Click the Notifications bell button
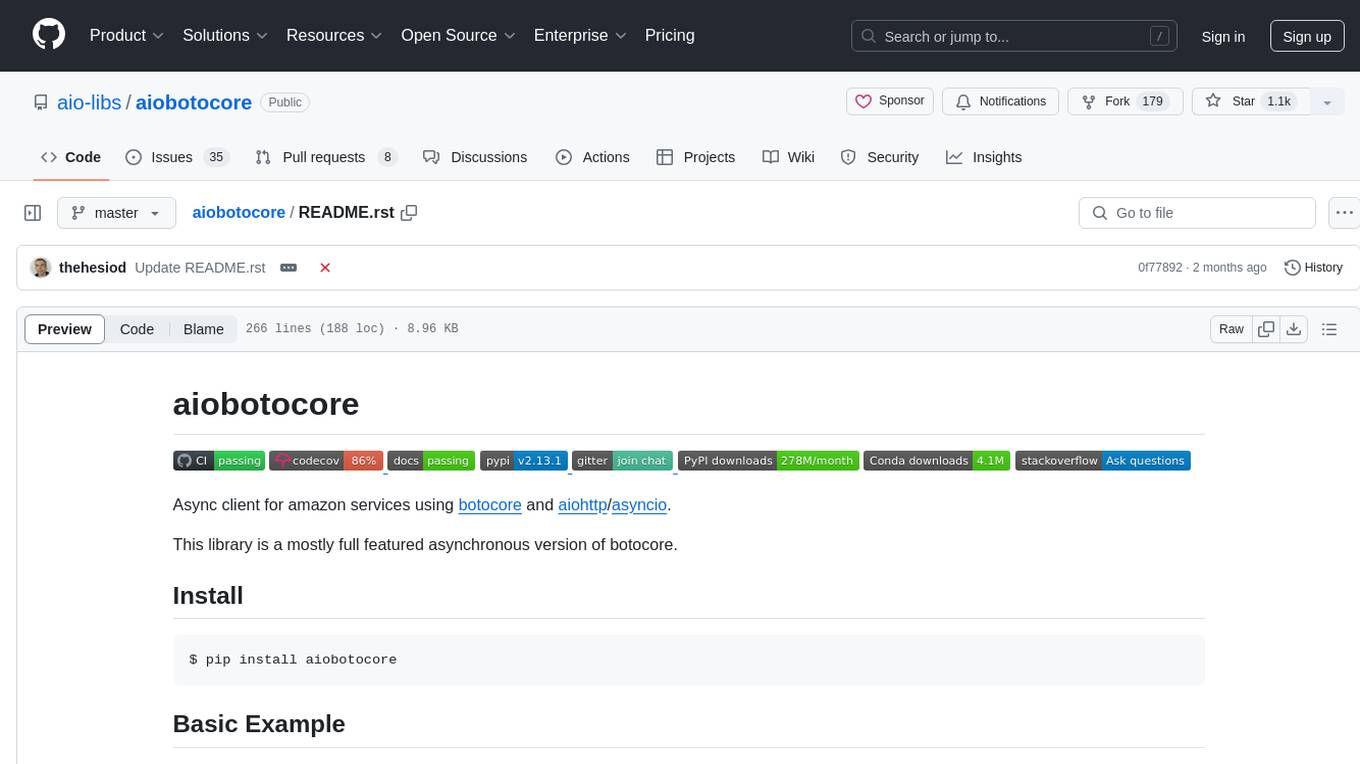Screen dimensions: 1360x764 click(x=1001, y=101)
